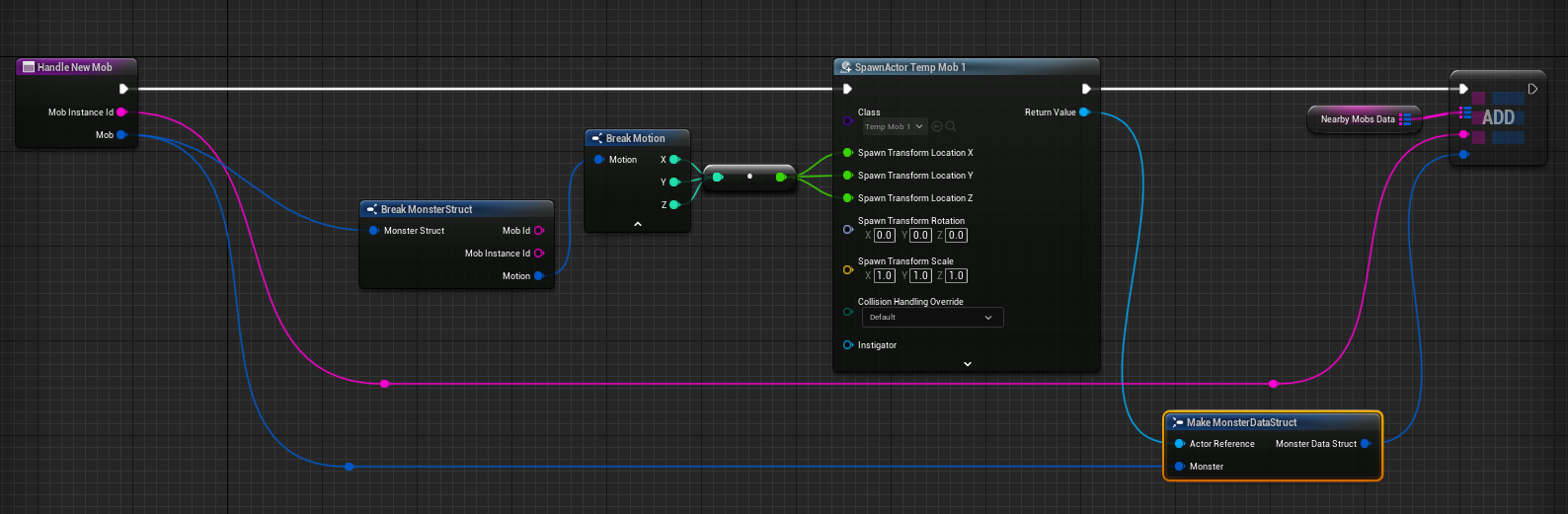Click the conversion node's output pin
1568x514 pixels.
coord(781,178)
